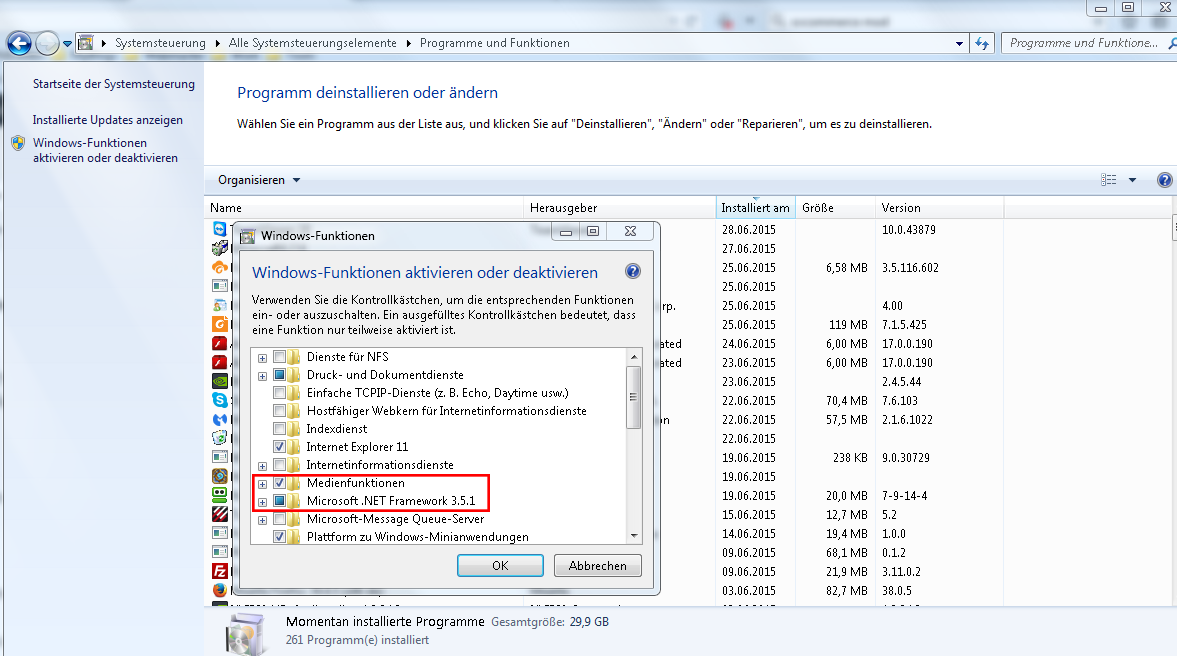Click the green robot icon for version 7-9-14-4
Viewport: 1177px width, 656px height.
click(x=220, y=495)
